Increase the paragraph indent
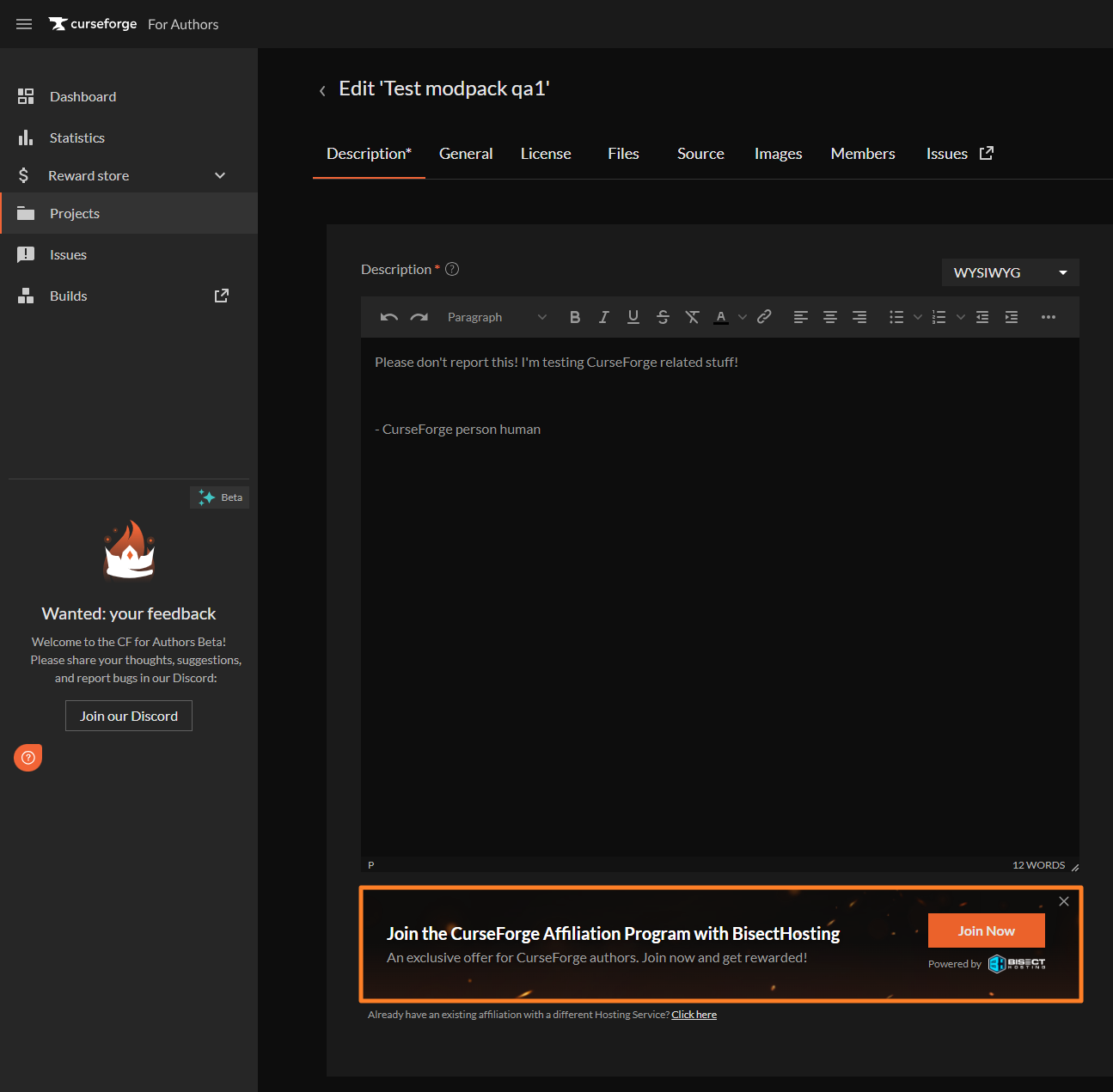The width and height of the screenshot is (1113, 1092). (x=1012, y=317)
